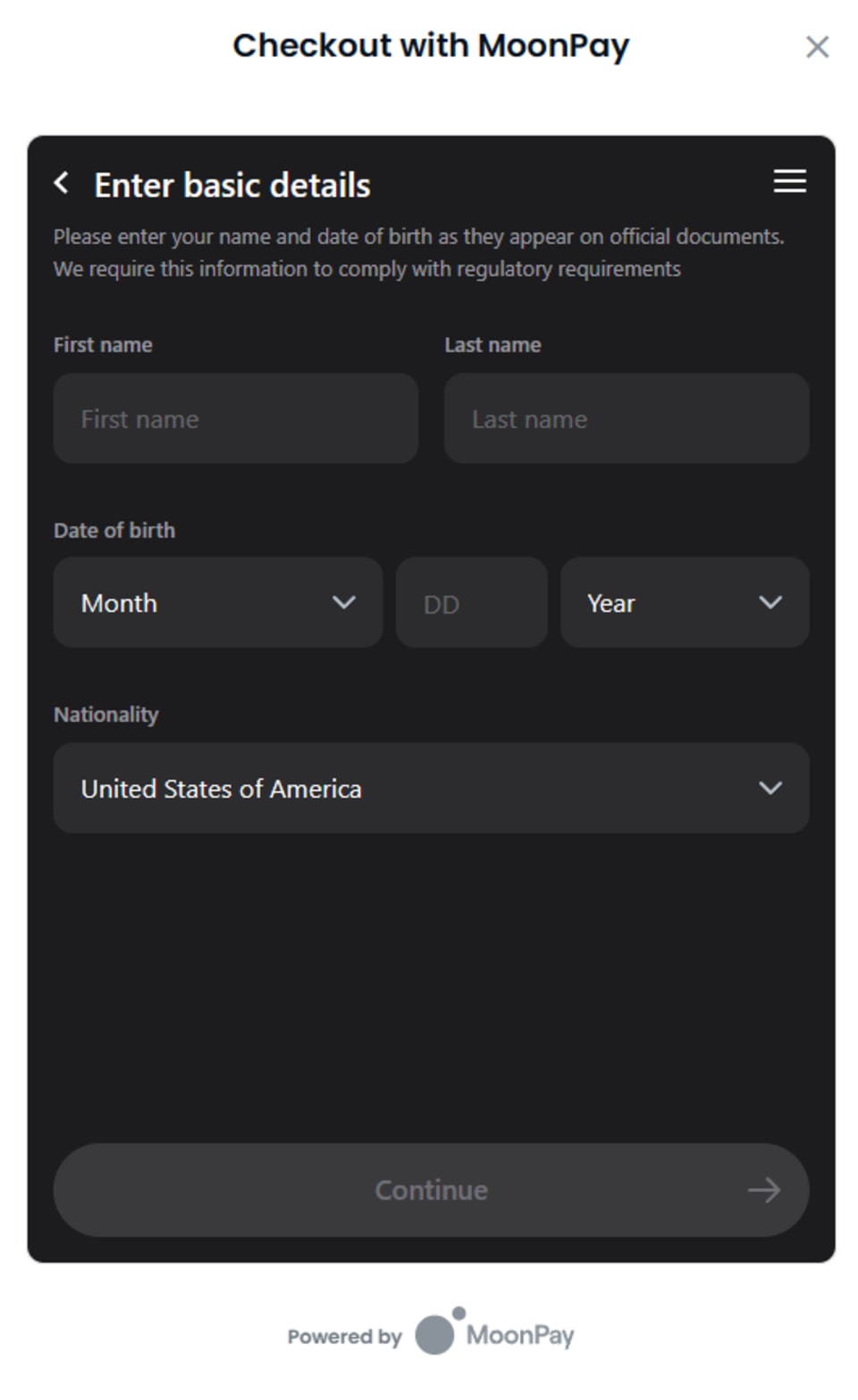This screenshot has width=858, height=1400.
Task: Click the DD day input field
Action: click(x=471, y=603)
